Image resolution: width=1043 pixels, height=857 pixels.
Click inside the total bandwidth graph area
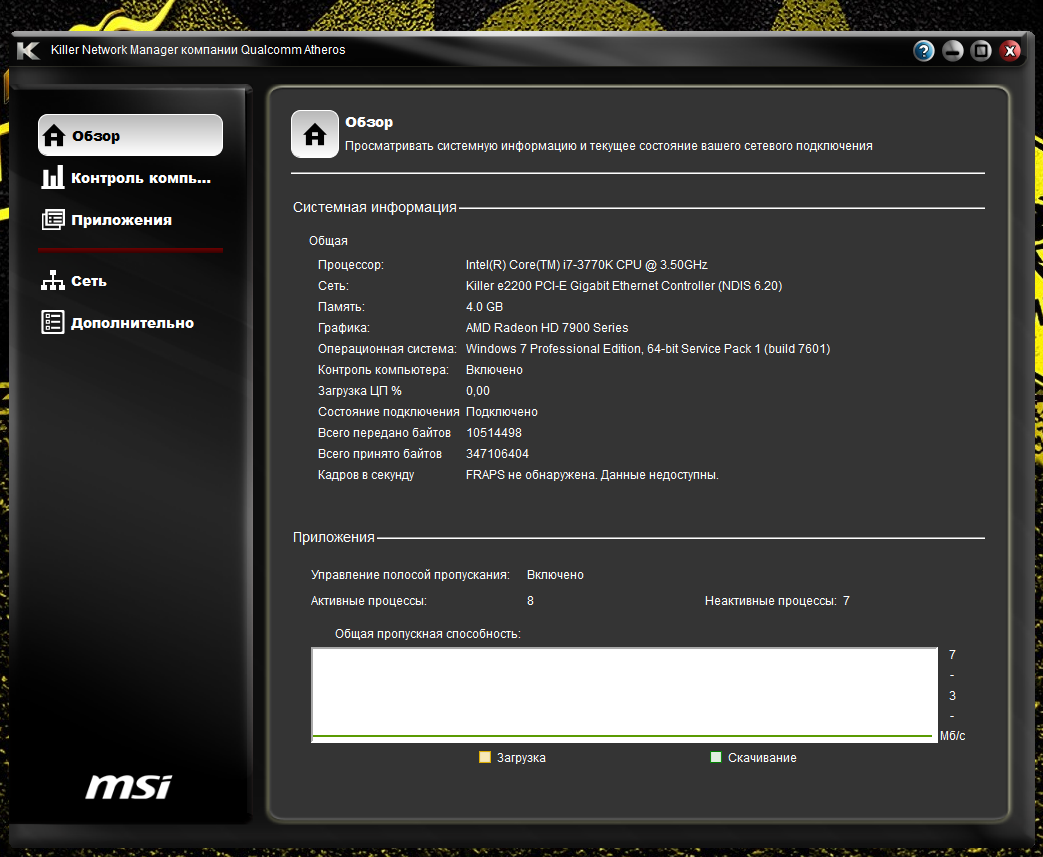624,693
